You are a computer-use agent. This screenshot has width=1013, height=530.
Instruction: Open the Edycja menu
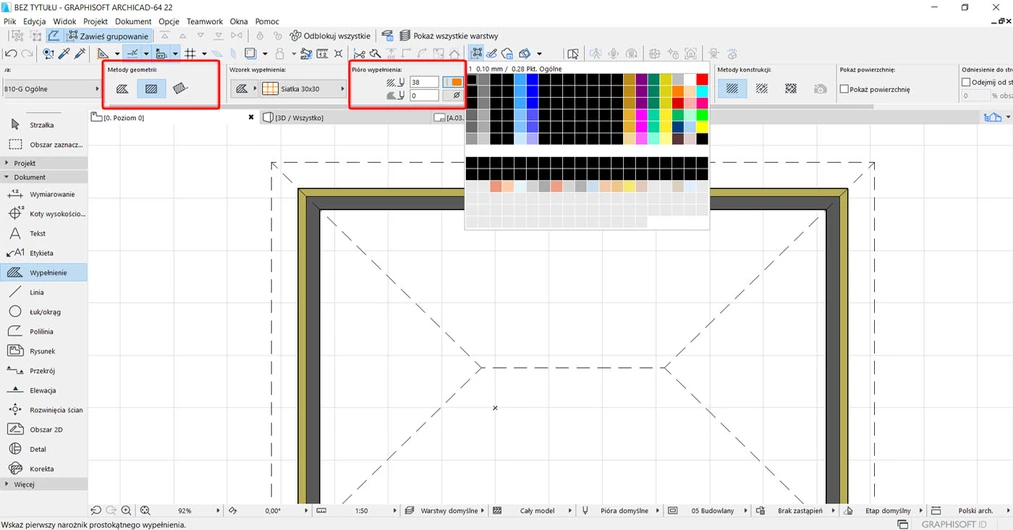pyautogui.click(x=34, y=21)
